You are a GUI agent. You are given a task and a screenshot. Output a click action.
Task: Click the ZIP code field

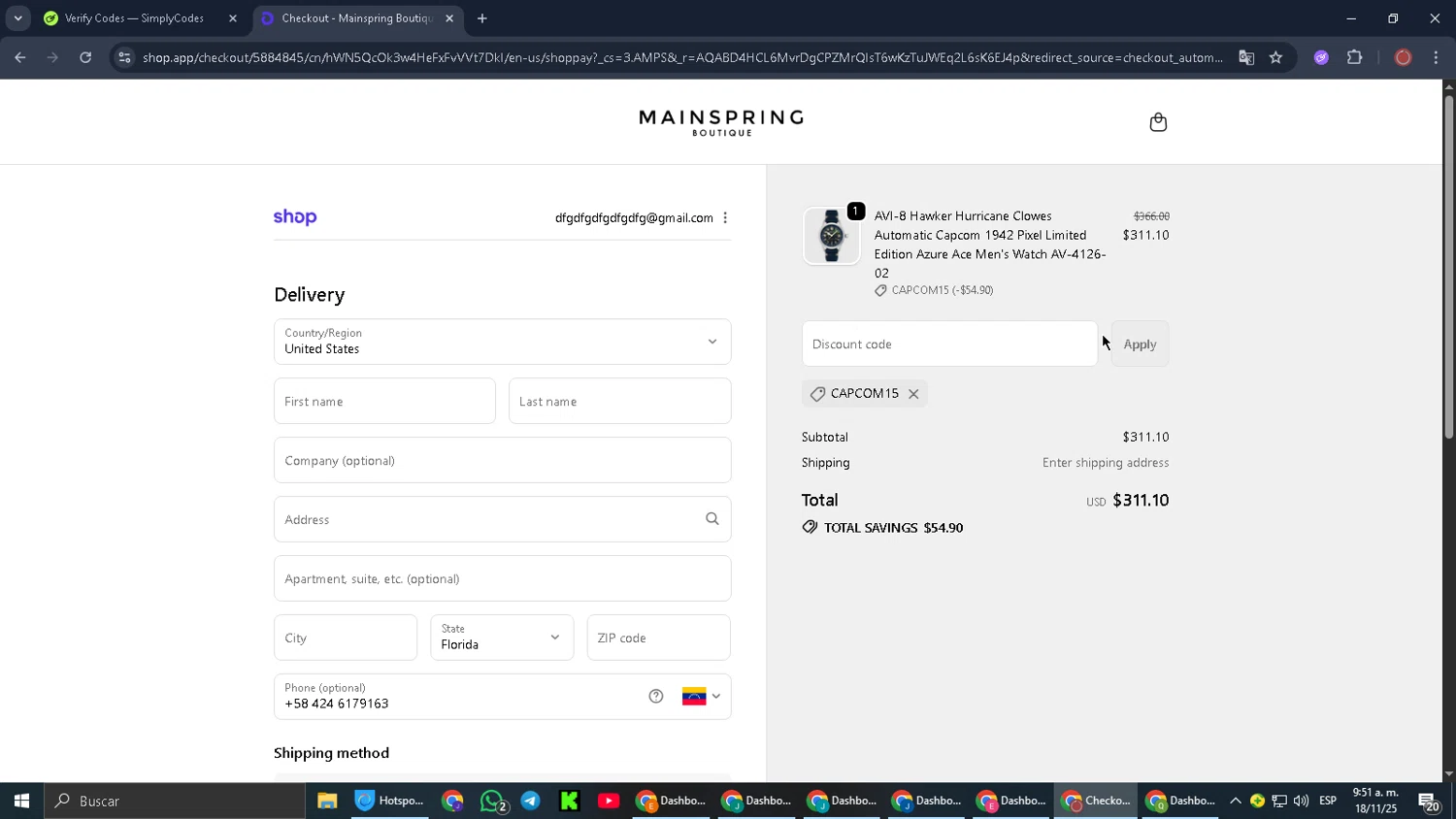pyautogui.click(x=658, y=638)
